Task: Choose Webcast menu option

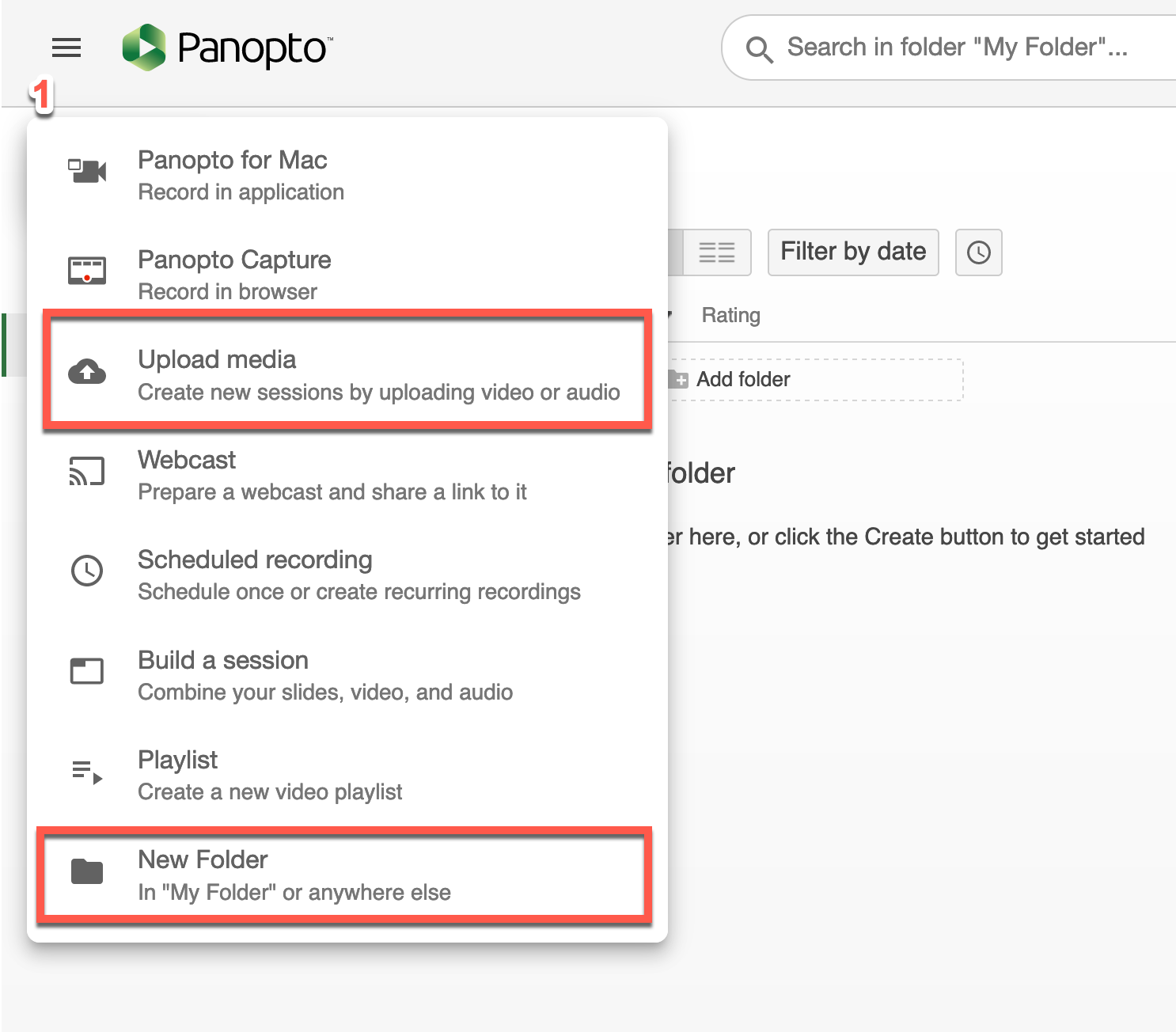Action: (347, 475)
